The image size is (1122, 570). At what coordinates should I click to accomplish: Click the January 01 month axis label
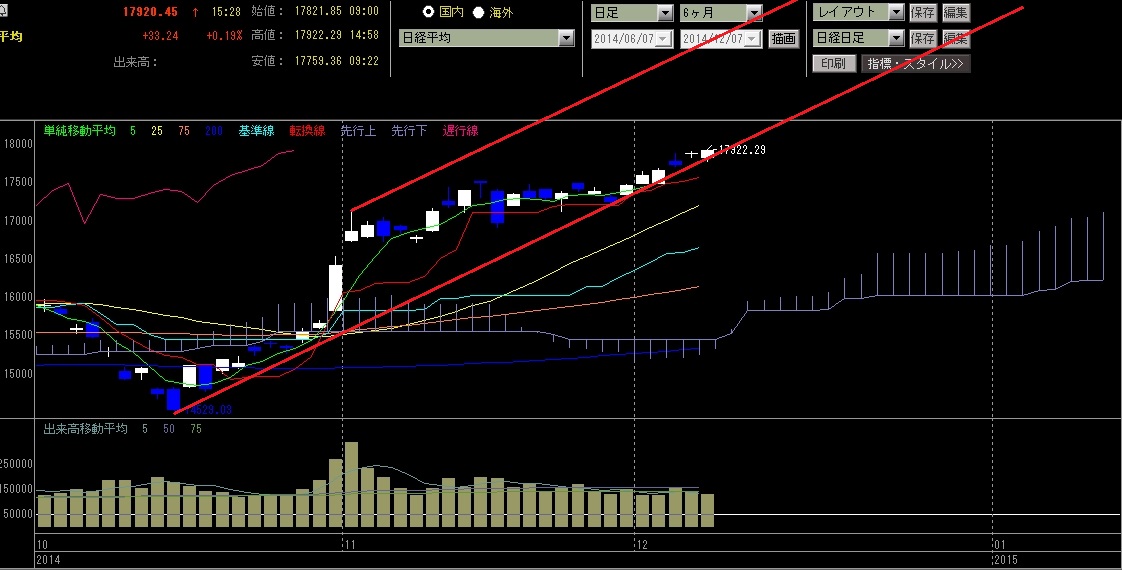(1000, 545)
